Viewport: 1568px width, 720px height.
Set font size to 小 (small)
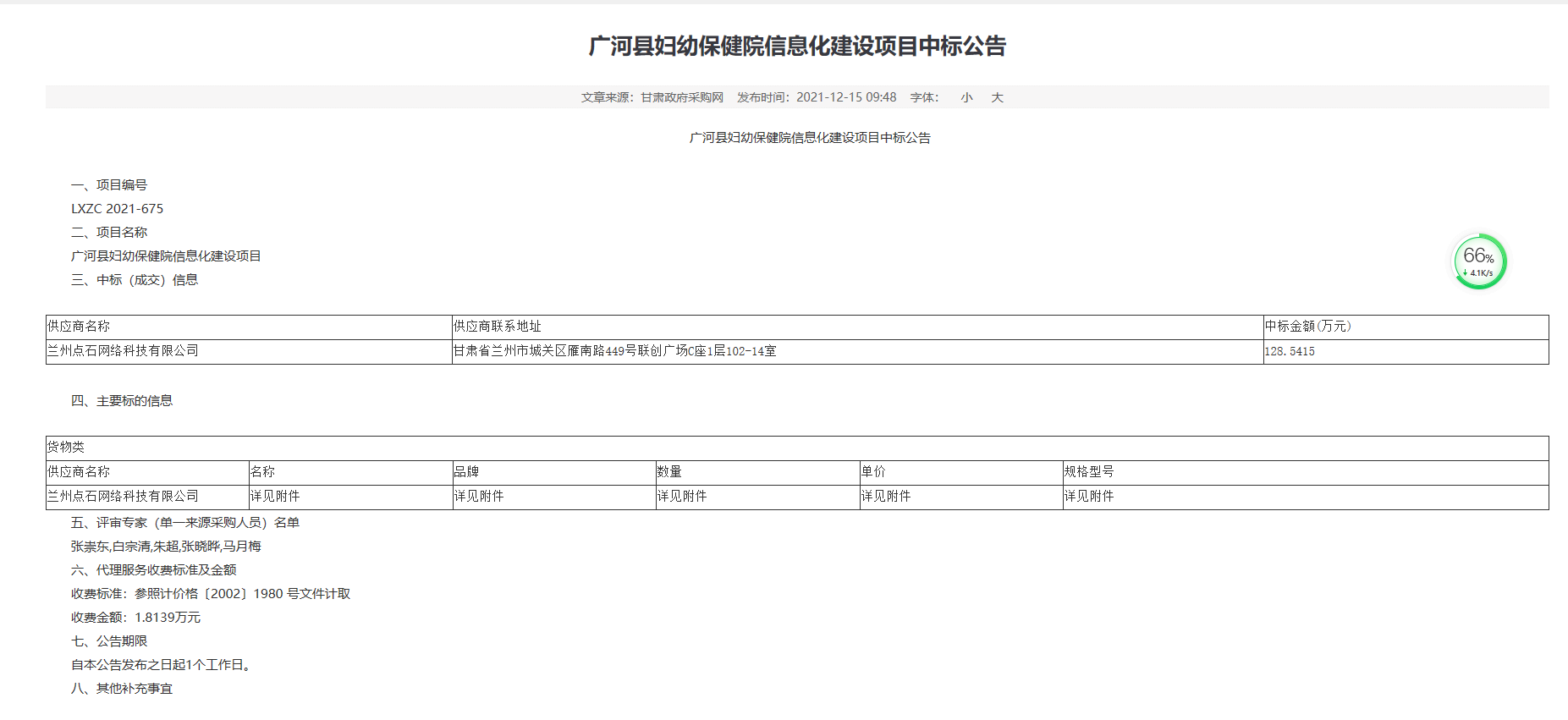pyautogui.click(x=966, y=97)
